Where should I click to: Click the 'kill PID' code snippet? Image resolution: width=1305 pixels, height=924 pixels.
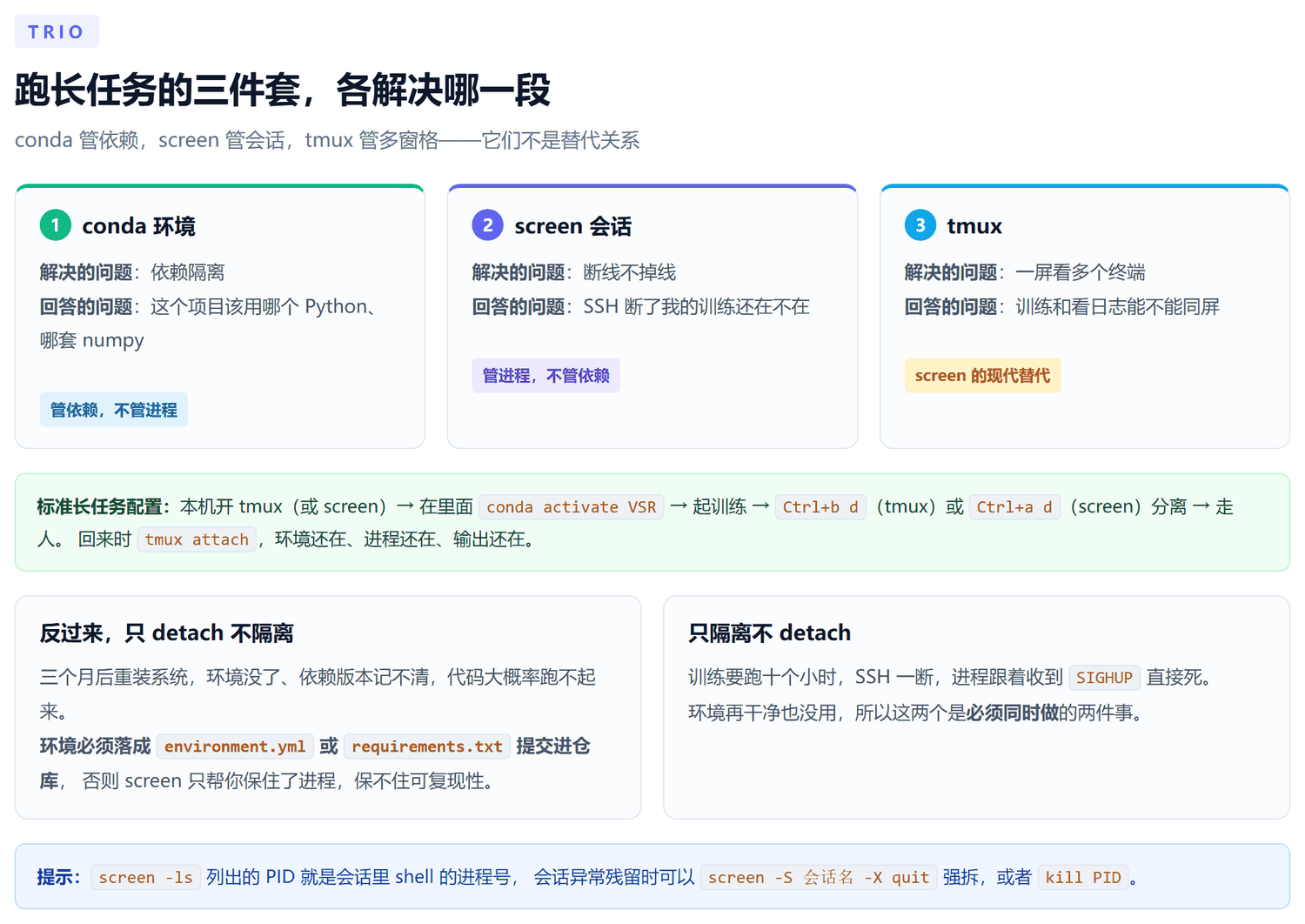[x=1083, y=877]
